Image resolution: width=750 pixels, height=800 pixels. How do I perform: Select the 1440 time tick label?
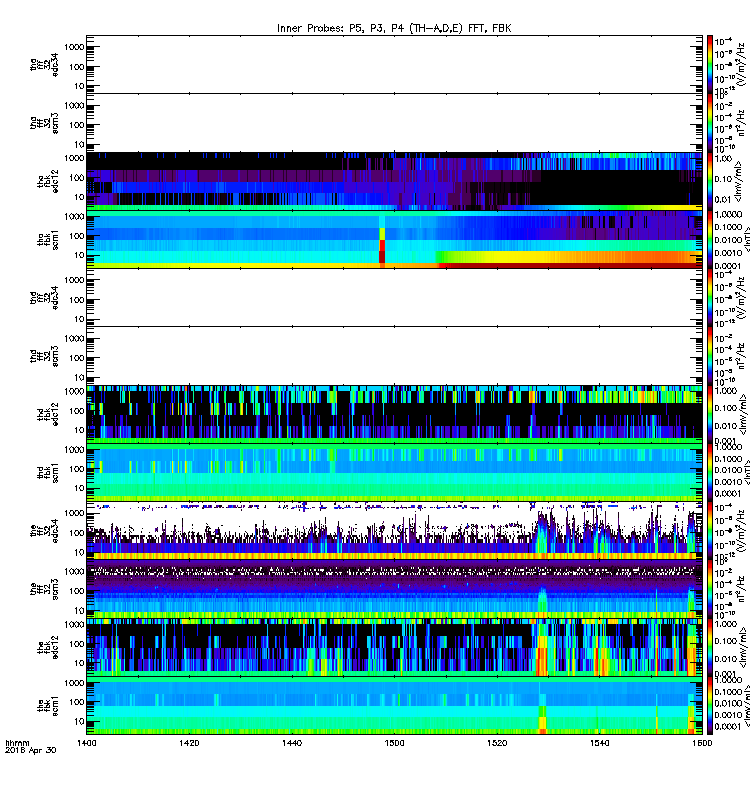coord(291,743)
